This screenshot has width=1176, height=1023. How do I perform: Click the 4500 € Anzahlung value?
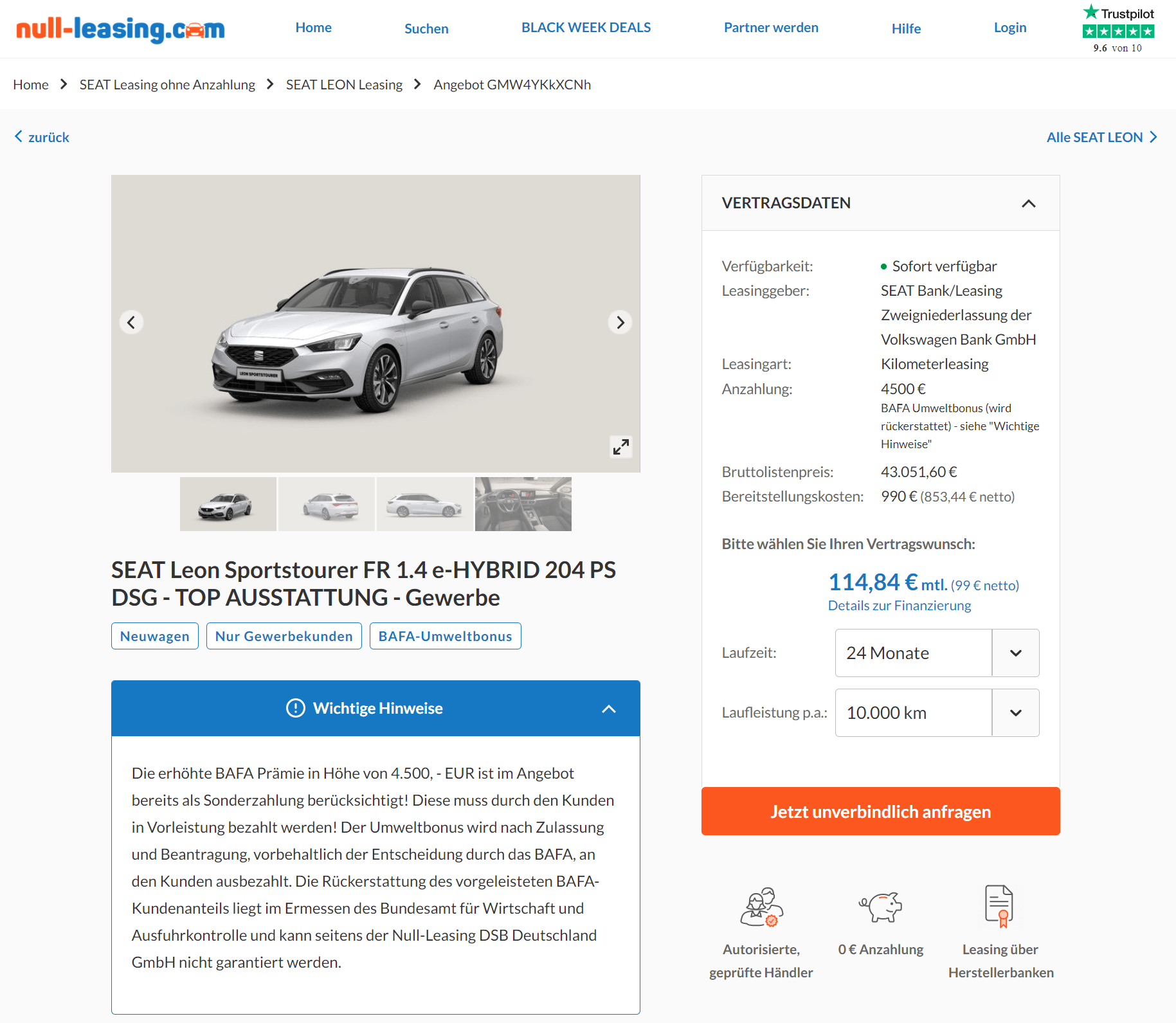(x=903, y=389)
